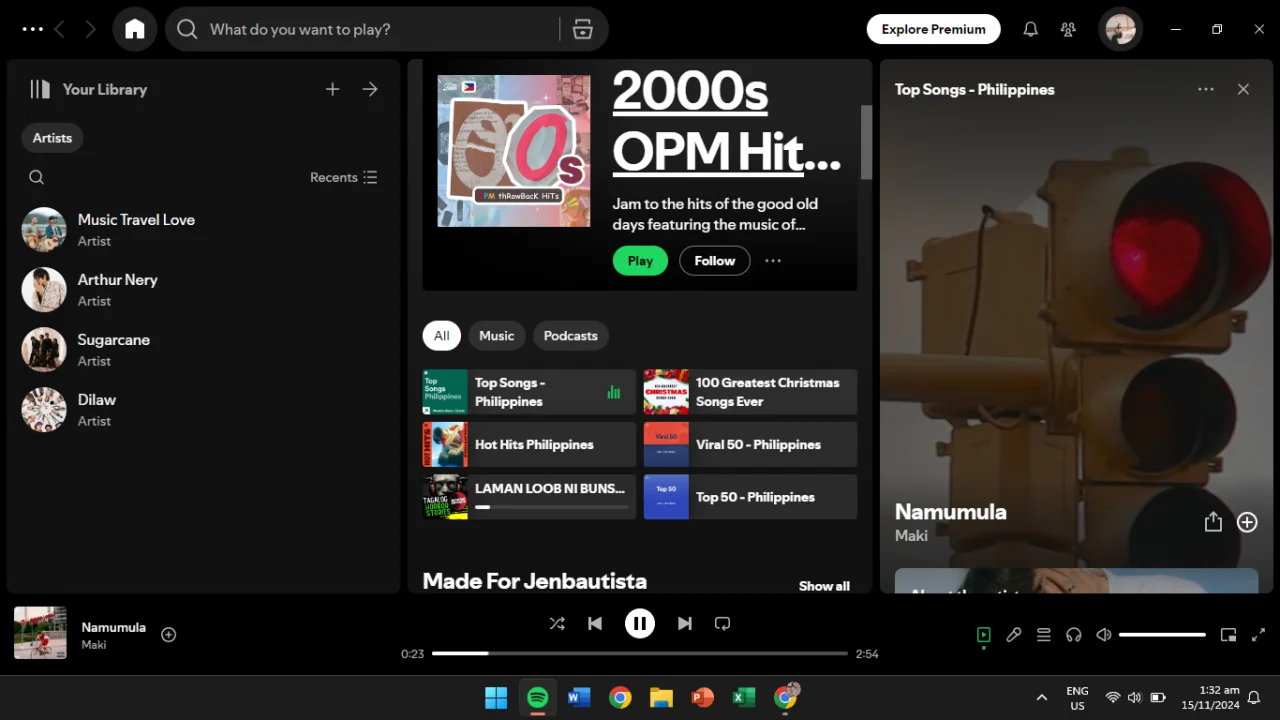Open the Maki artist link in side panel

[911, 536]
